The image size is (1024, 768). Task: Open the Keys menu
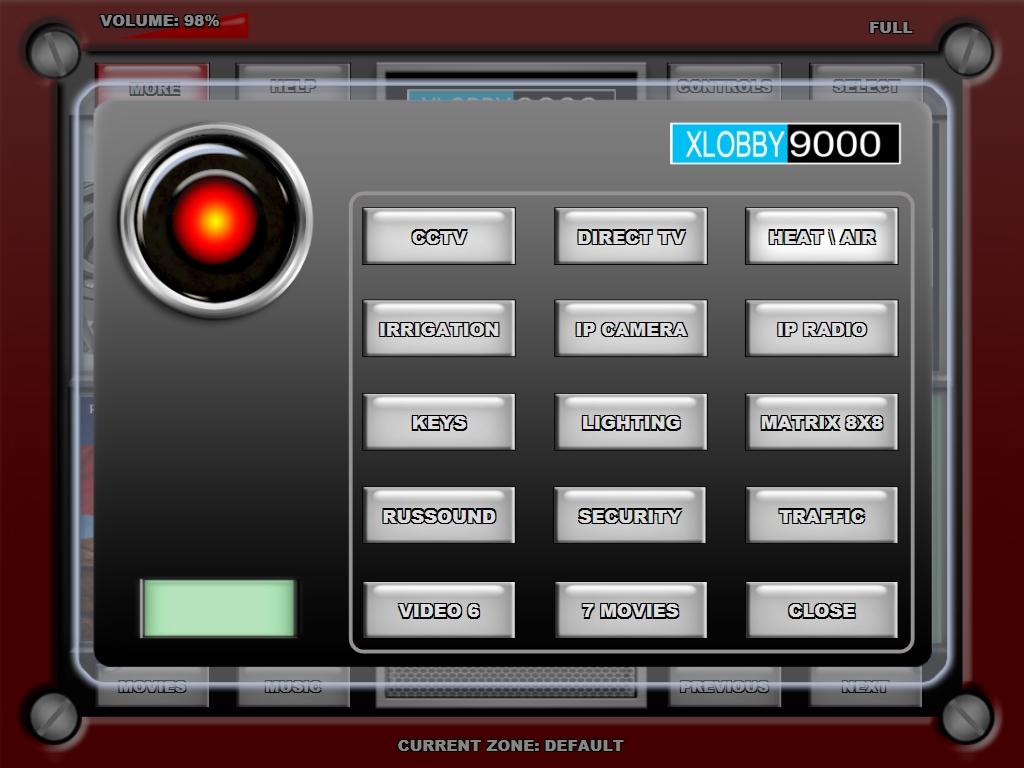click(439, 422)
